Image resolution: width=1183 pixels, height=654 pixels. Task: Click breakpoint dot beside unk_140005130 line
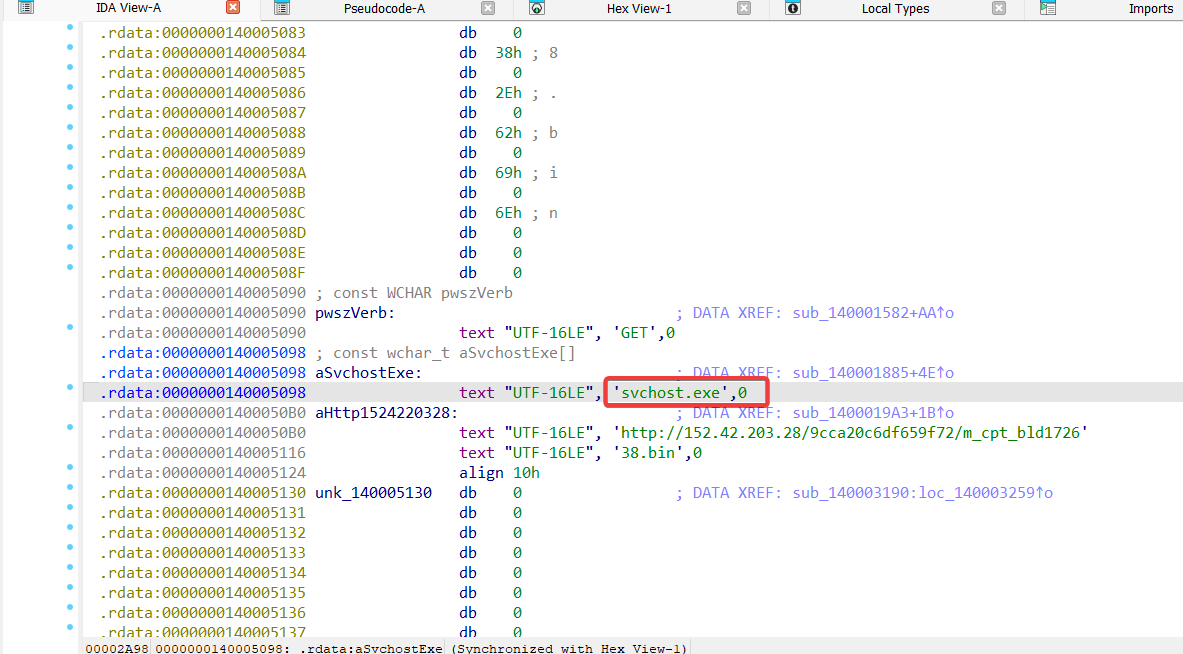70,487
